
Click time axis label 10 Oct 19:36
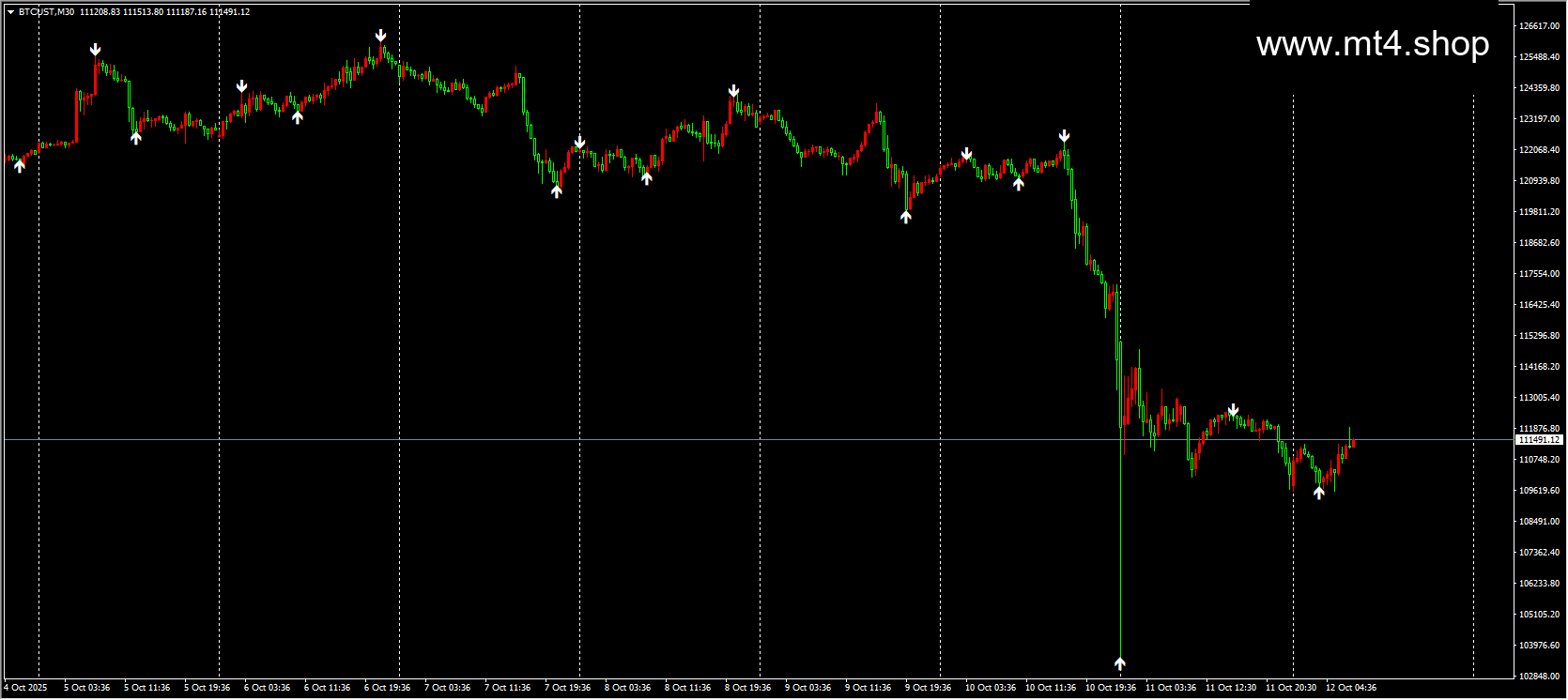1111,688
